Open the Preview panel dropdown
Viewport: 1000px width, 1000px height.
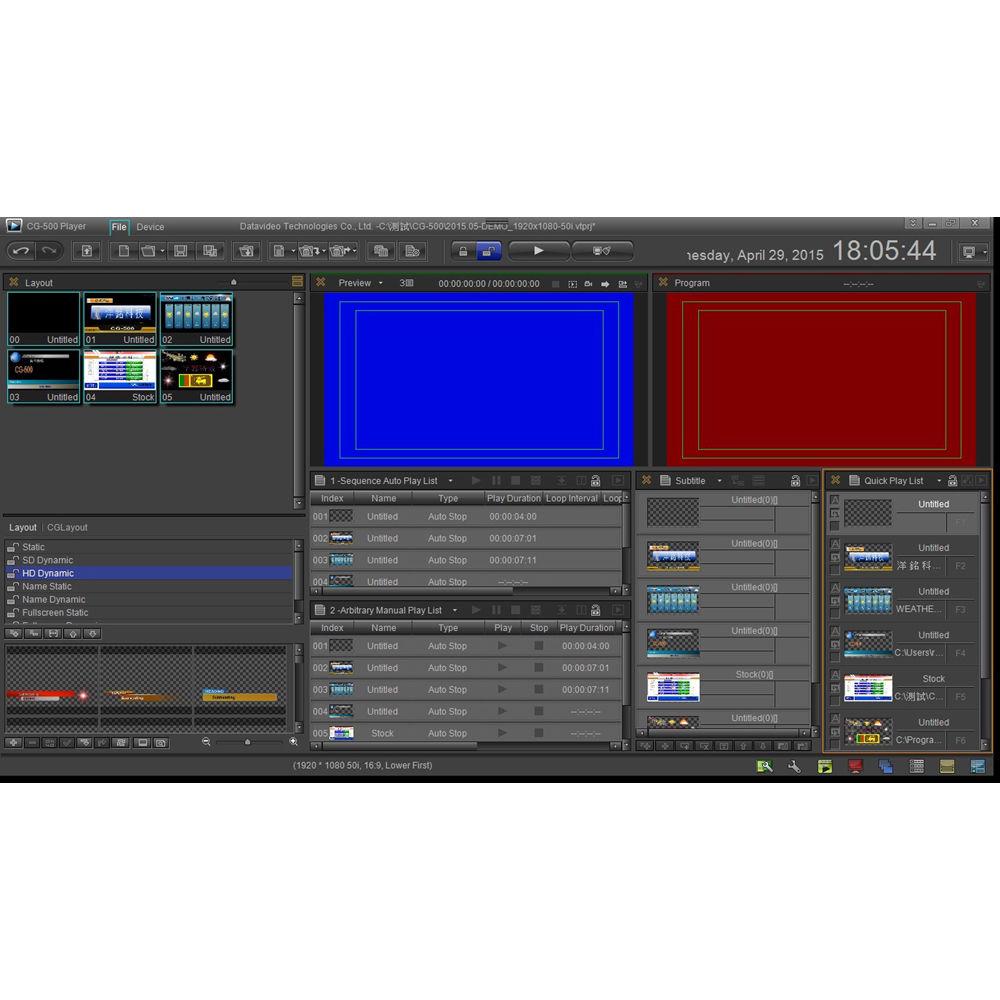pyautogui.click(x=382, y=283)
